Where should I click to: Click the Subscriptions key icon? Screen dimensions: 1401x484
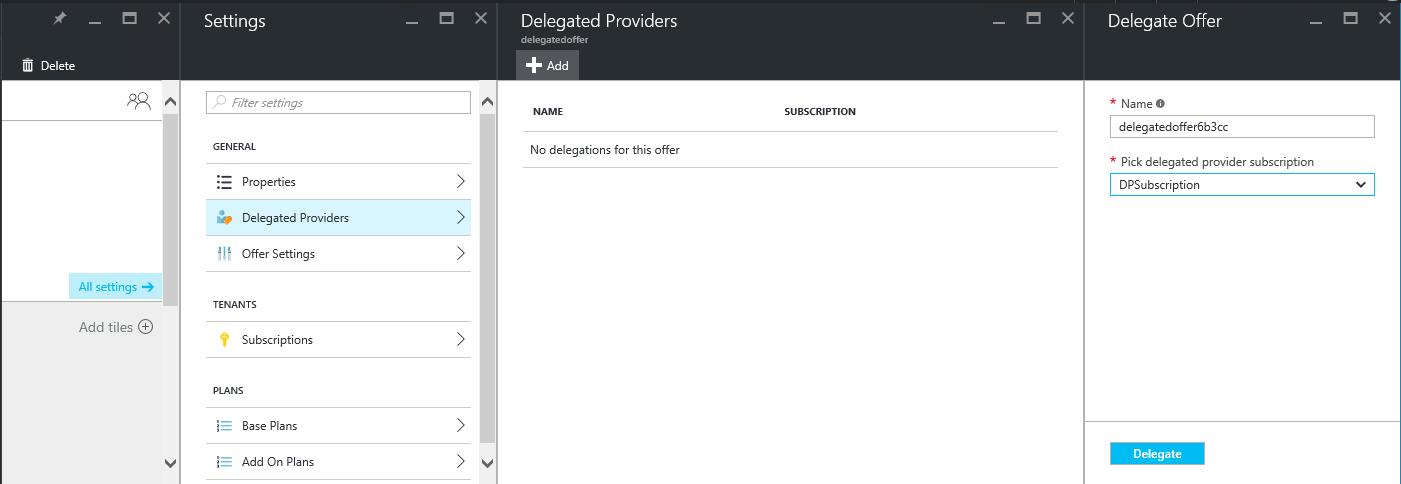click(224, 340)
